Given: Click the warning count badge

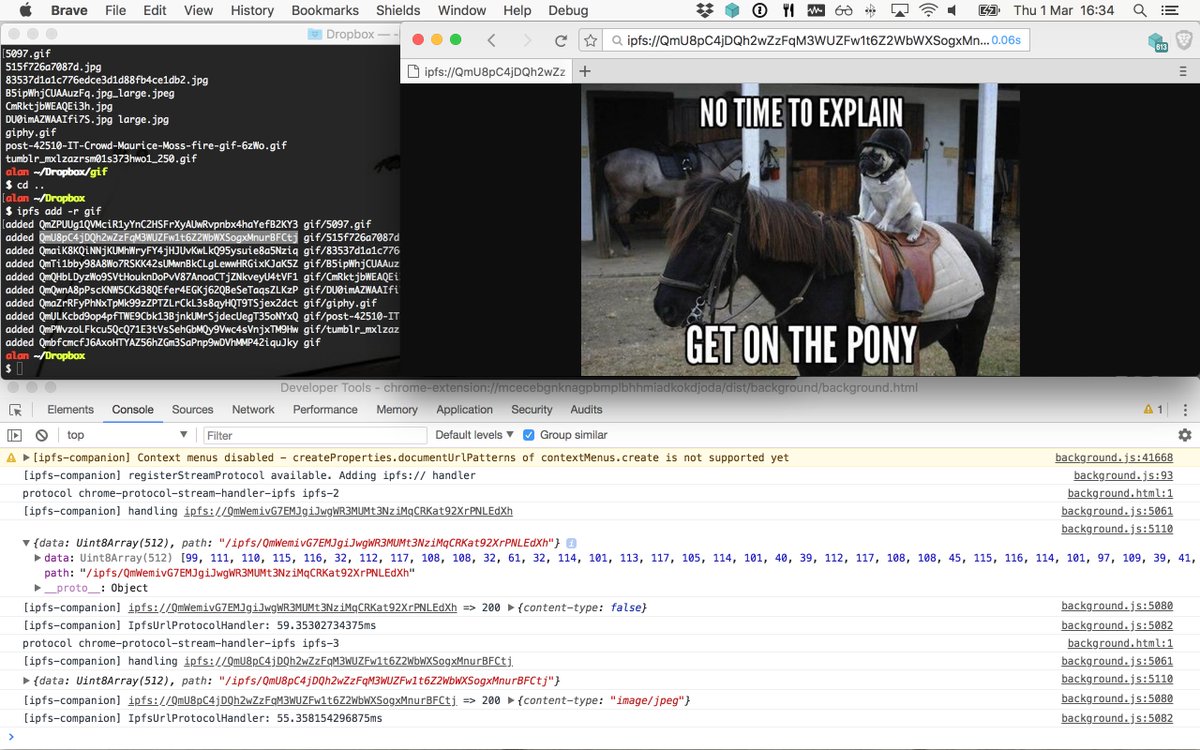Looking at the screenshot, I should pyautogui.click(x=1154, y=409).
